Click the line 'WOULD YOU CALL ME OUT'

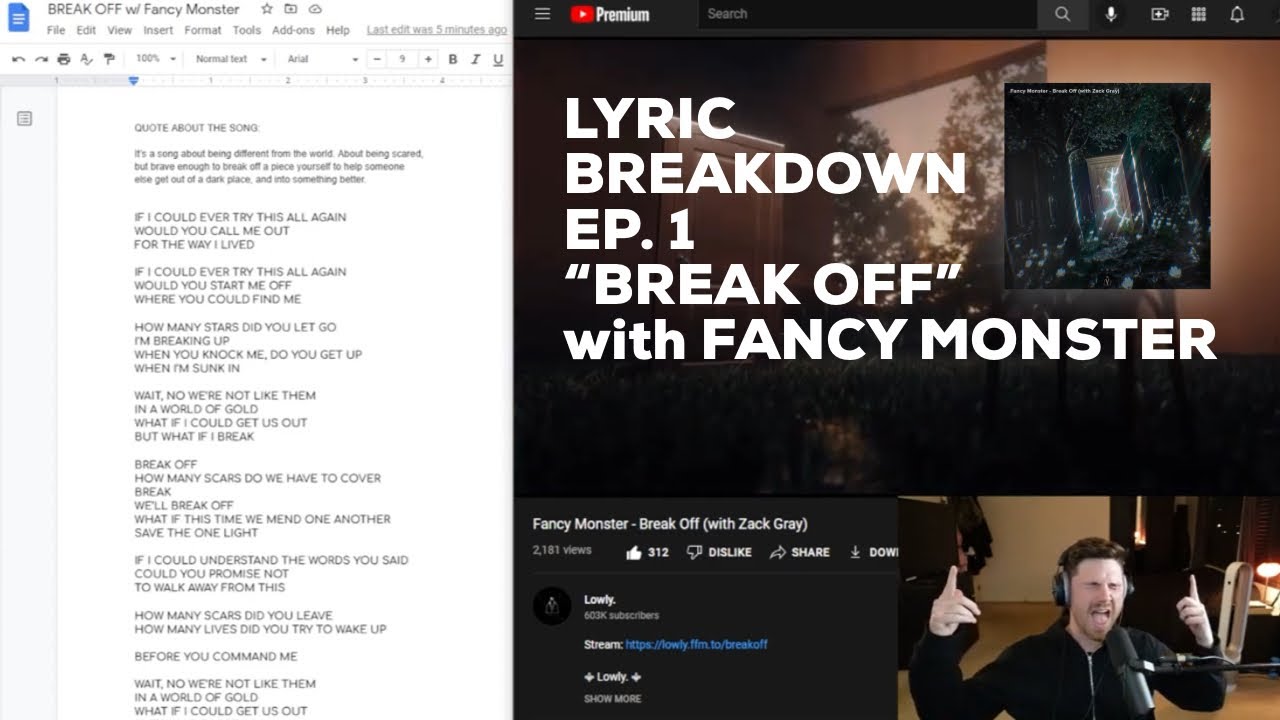click(x=212, y=231)
